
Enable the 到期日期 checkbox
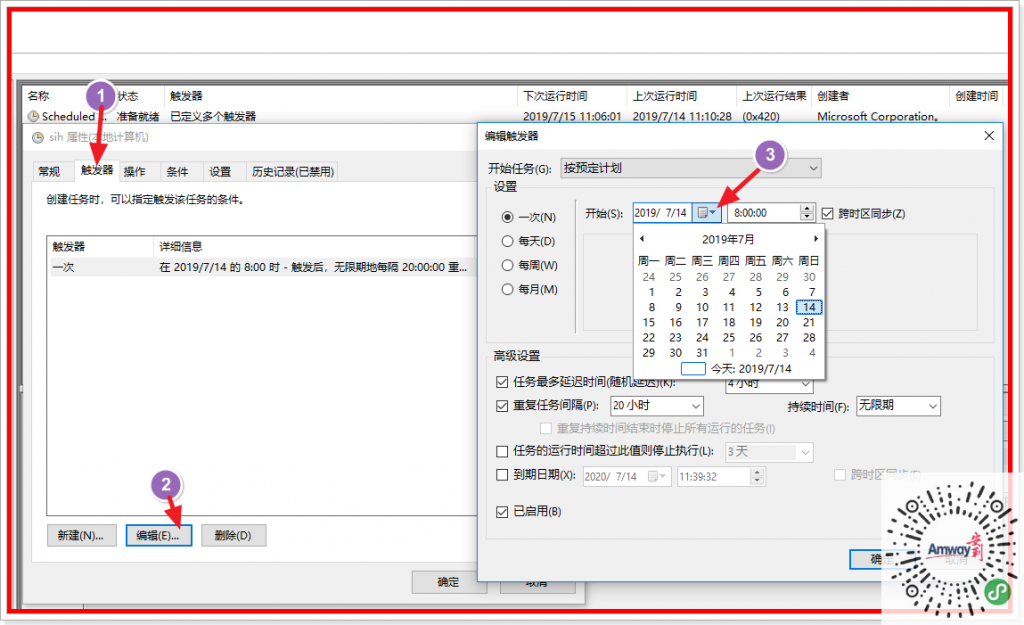[503, 476]
